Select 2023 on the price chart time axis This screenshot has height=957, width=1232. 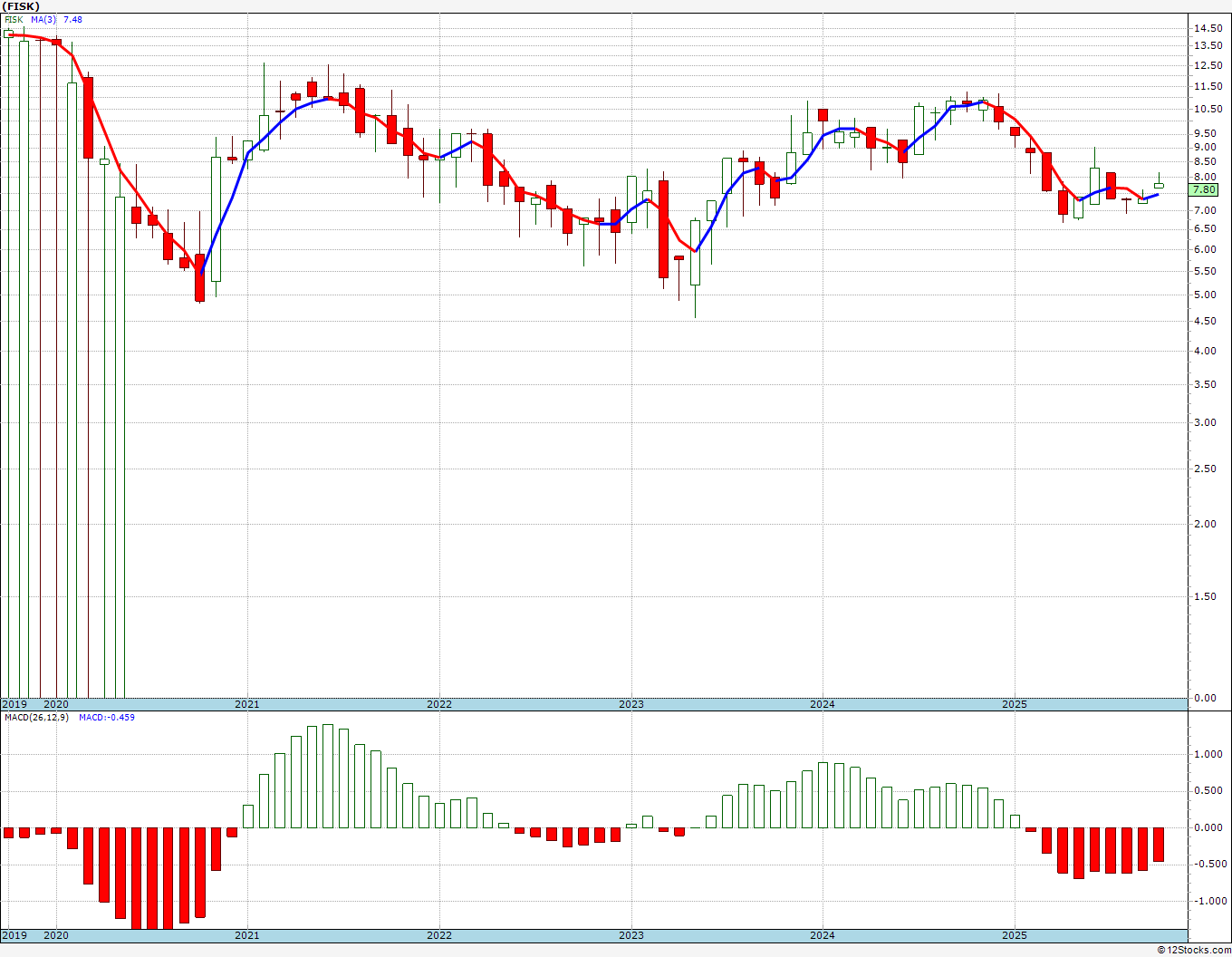630,704
